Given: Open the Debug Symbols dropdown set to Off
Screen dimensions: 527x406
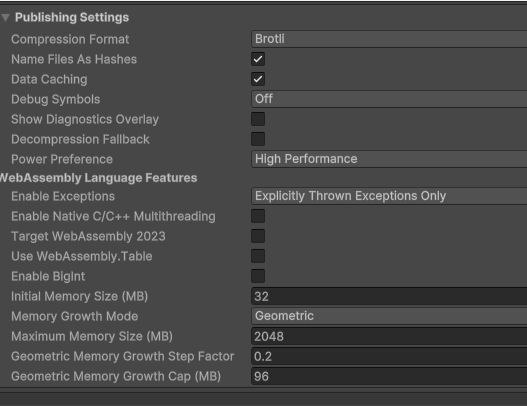Looking at the screenshot, I should pos(389,99).
